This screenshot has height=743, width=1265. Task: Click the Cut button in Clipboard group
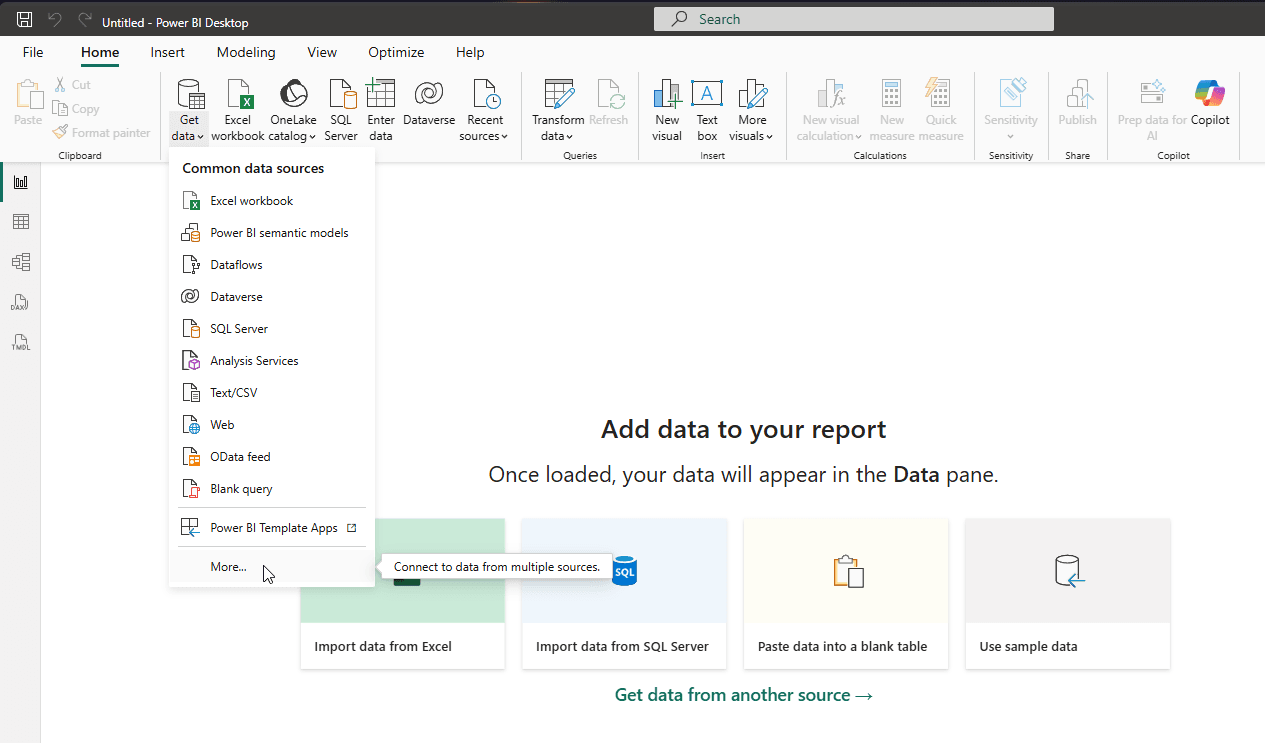tap(73, 85)
